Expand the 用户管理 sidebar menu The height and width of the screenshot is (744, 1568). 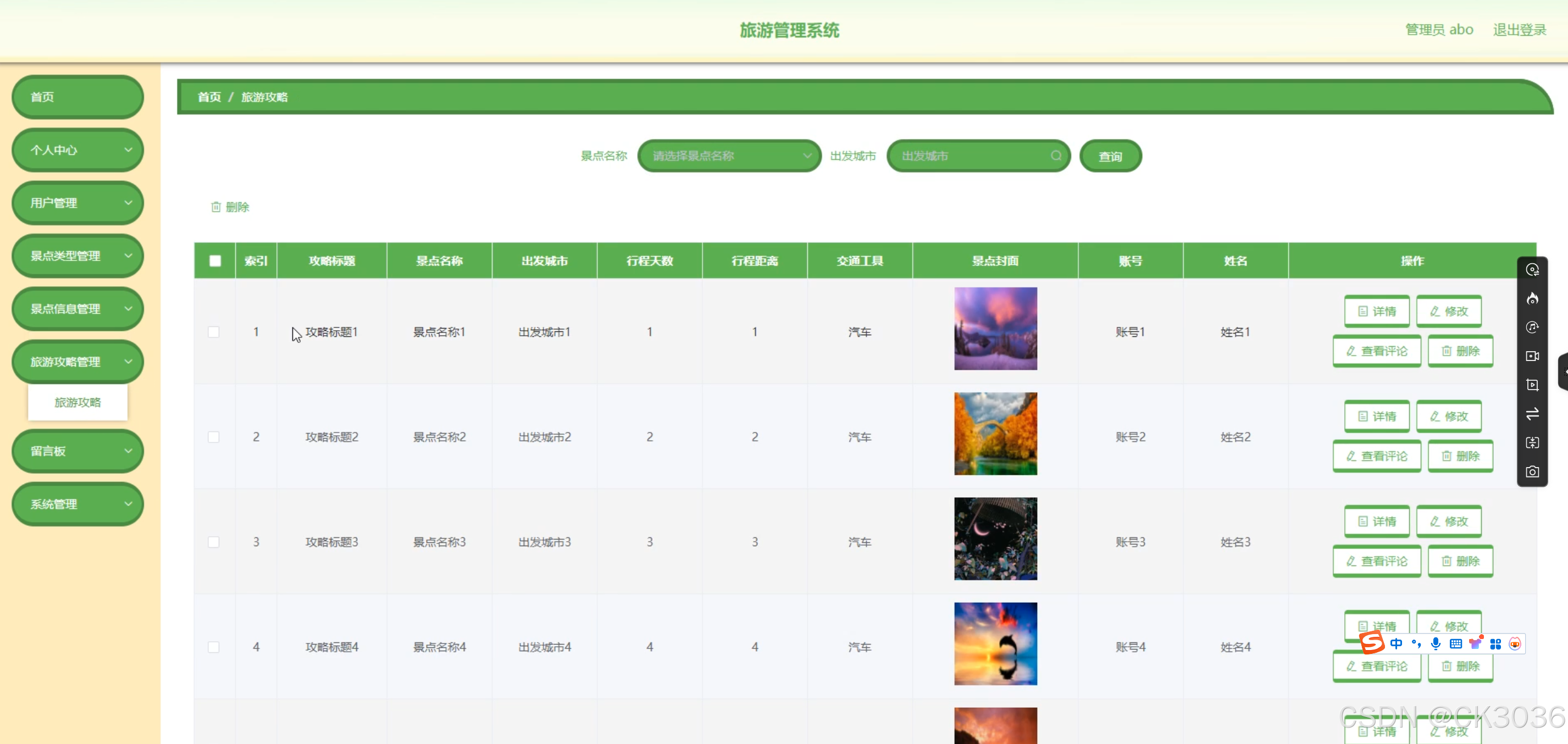click(x=78, y=203)
